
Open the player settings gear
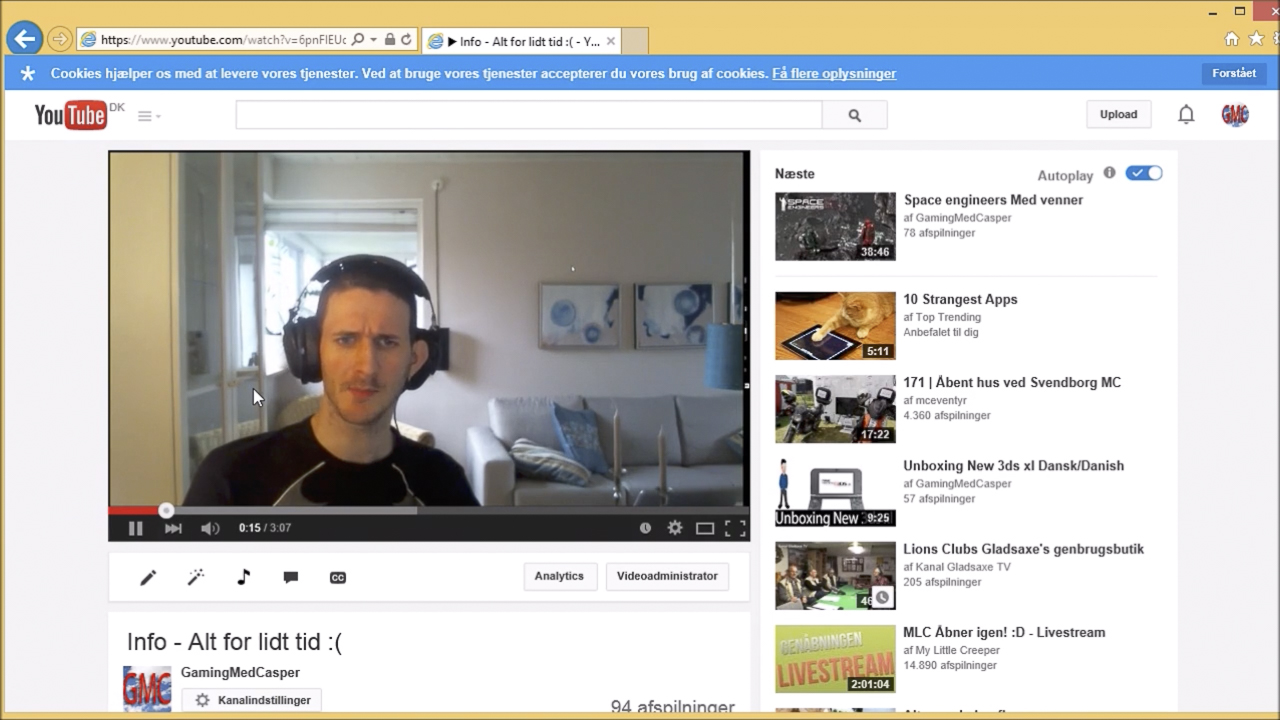[x=675, y=528]
